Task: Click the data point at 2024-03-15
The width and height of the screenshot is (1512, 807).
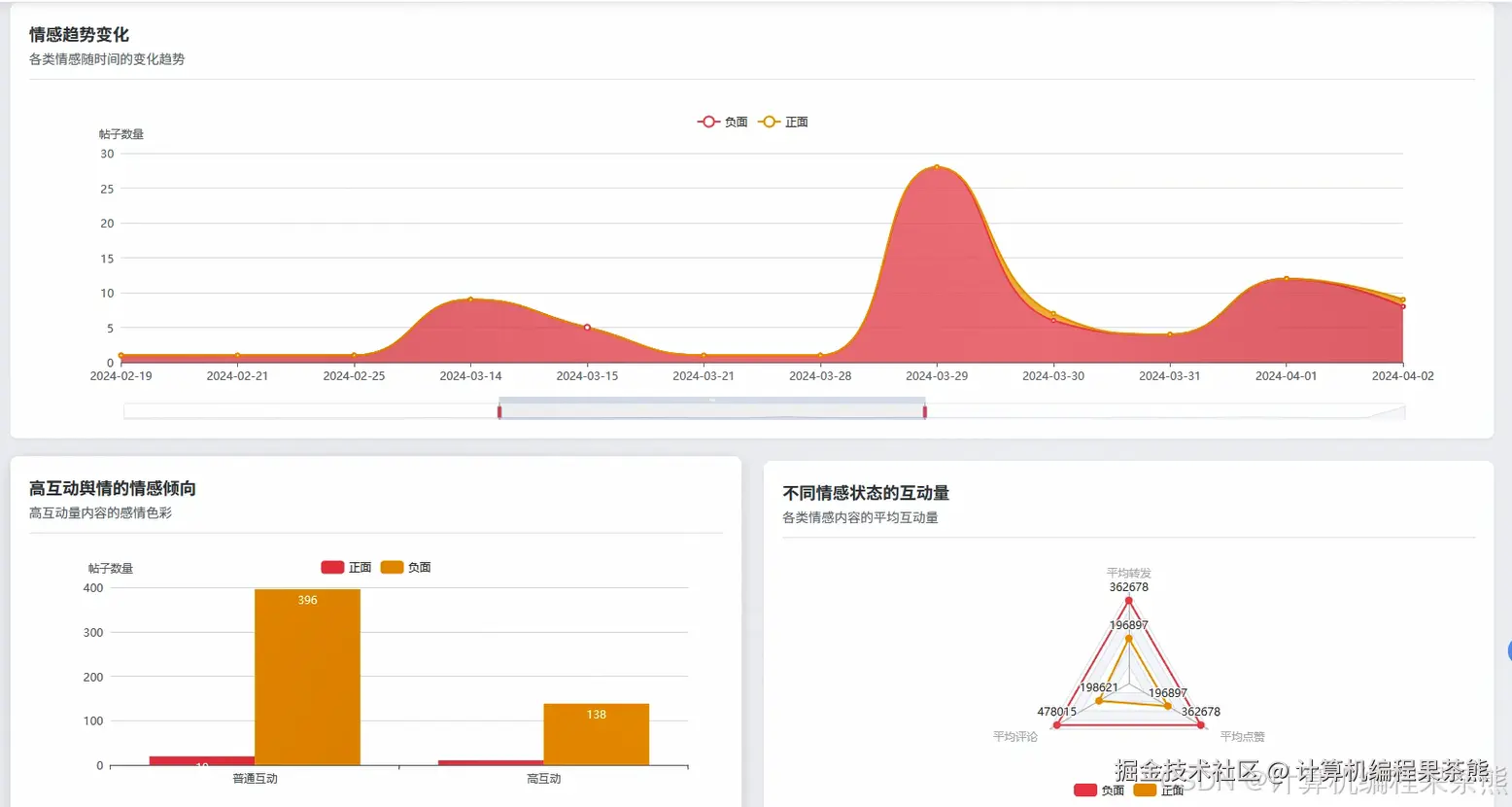Action: 587,328
